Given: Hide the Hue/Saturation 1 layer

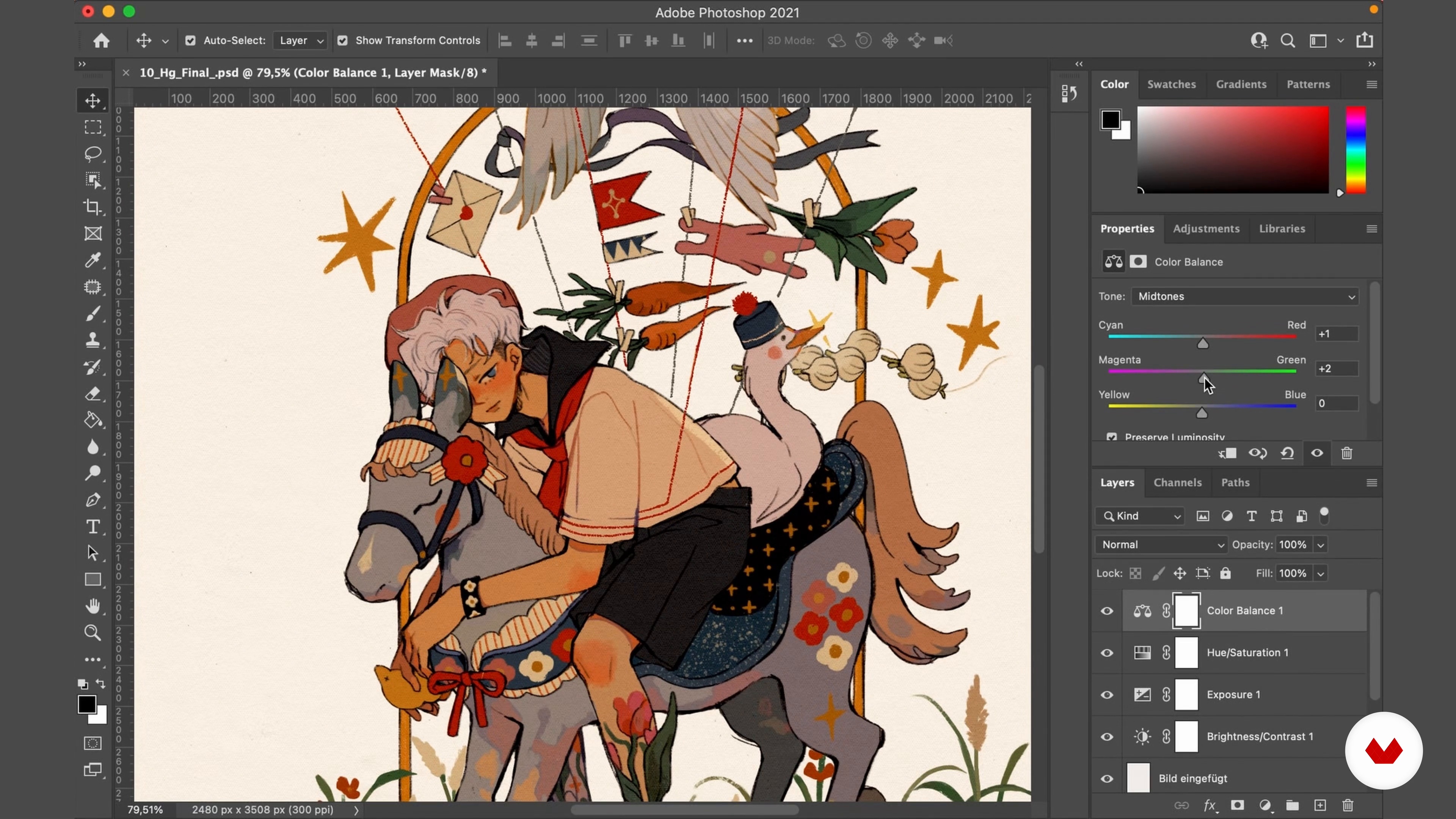Looking at the screenshot, I should (1107, 653).
